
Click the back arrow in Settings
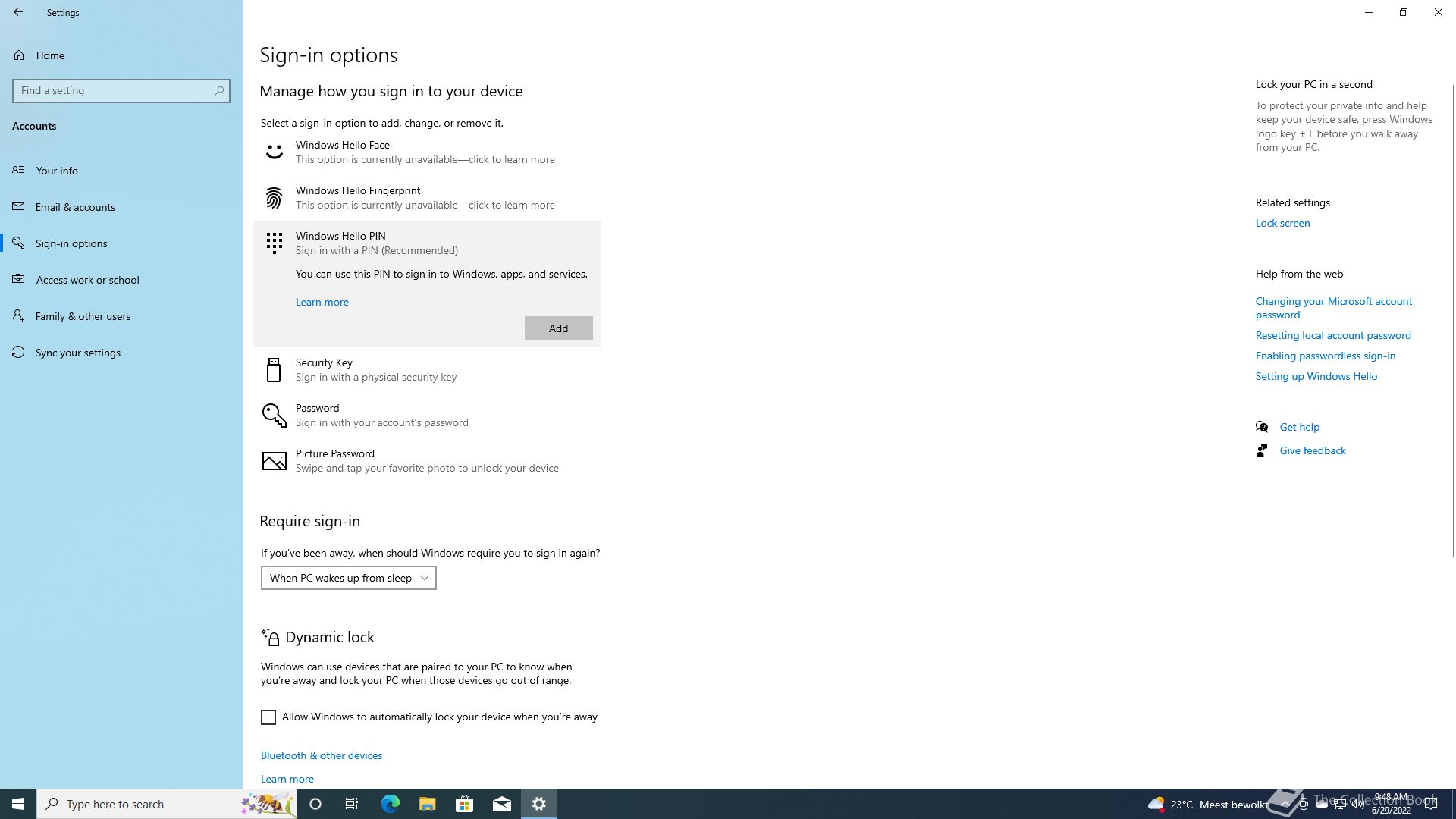(18, 12)
